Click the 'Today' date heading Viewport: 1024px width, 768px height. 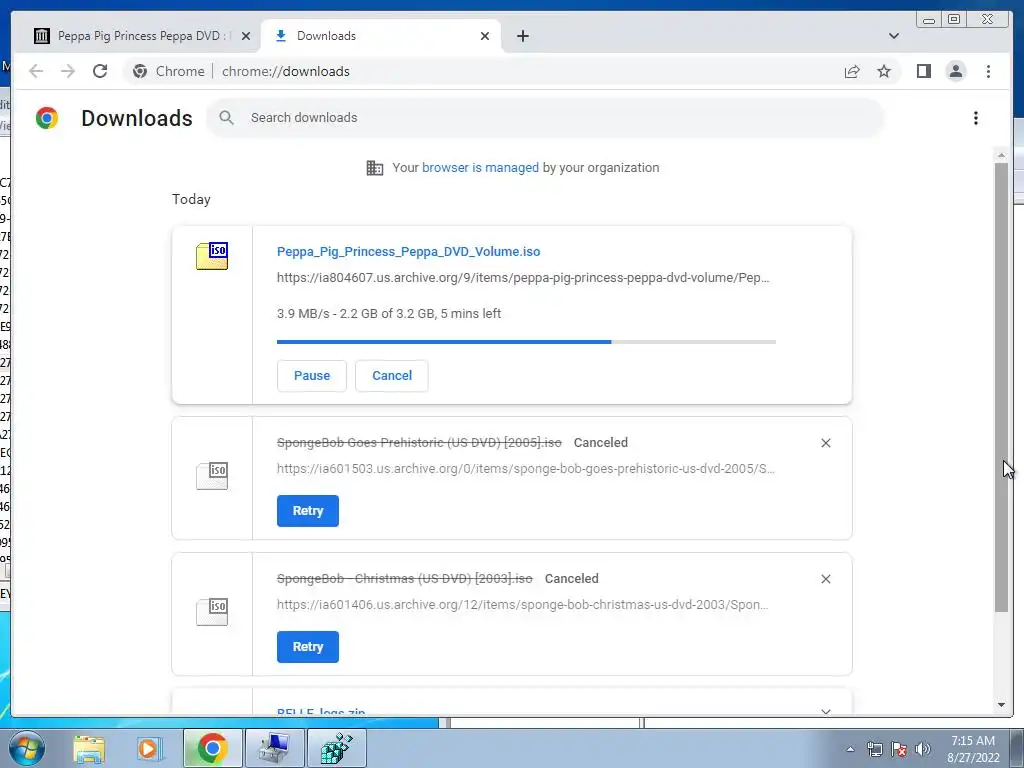tap(191, 199)
